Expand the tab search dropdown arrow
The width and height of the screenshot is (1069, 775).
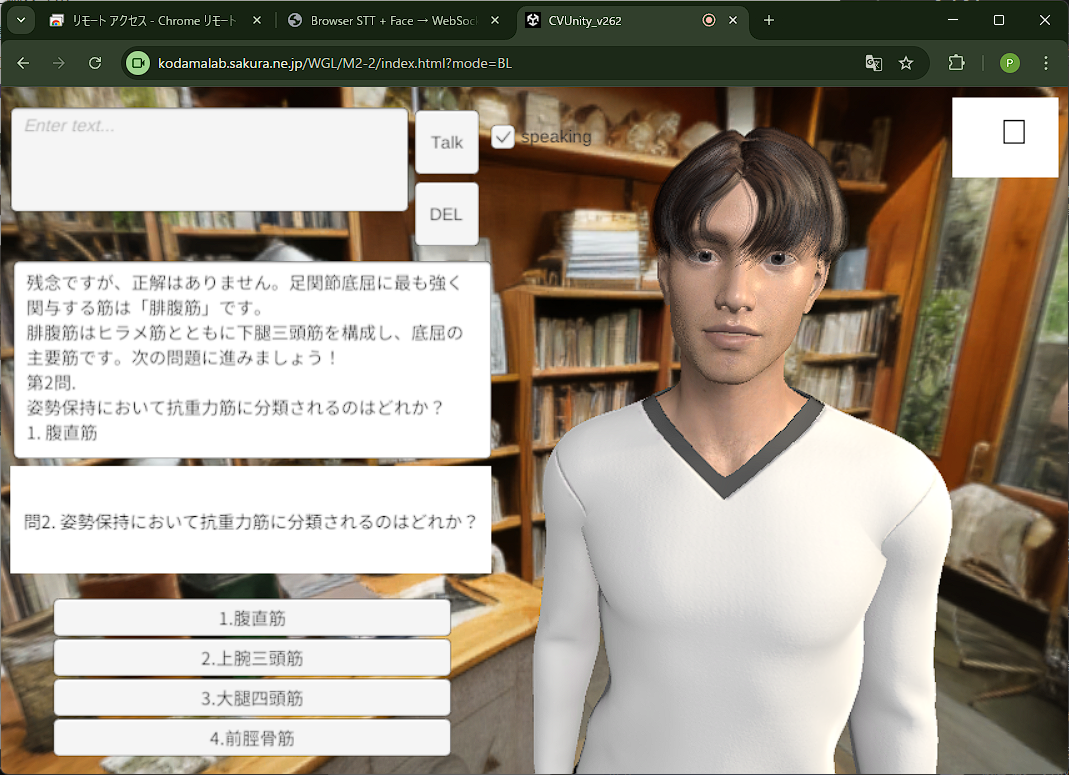click(x=20, y=20)
